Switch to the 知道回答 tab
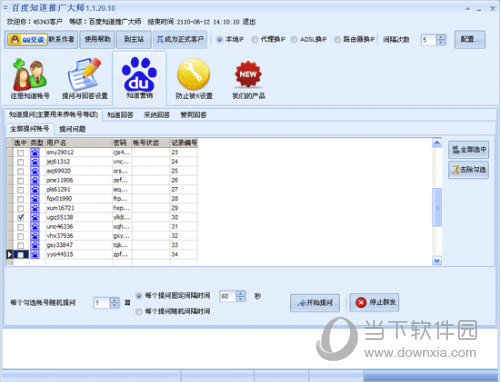501x382 pixels. 120,115
